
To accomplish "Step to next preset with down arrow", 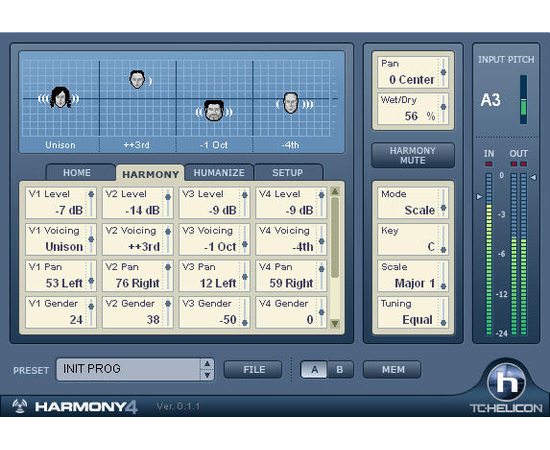I will pyautogui.click(x=207, y=375).
